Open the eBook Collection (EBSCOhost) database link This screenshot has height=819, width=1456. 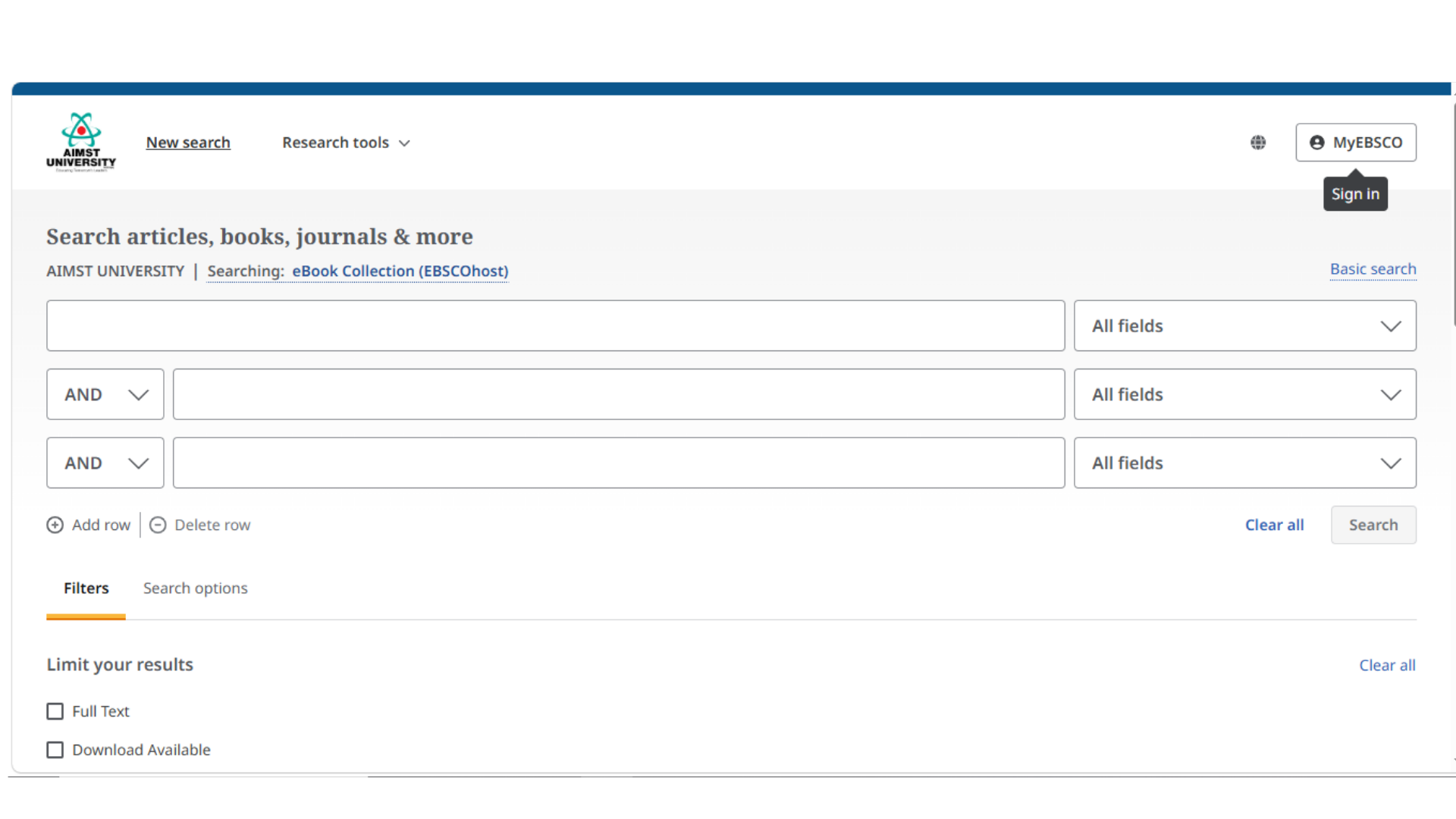point(400,271)
